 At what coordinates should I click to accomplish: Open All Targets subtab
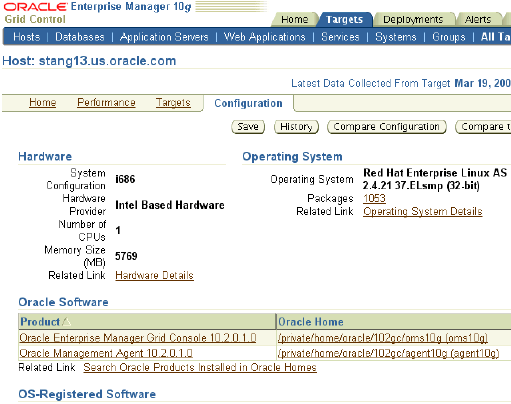pyautogui.click(x=496, y=37)
